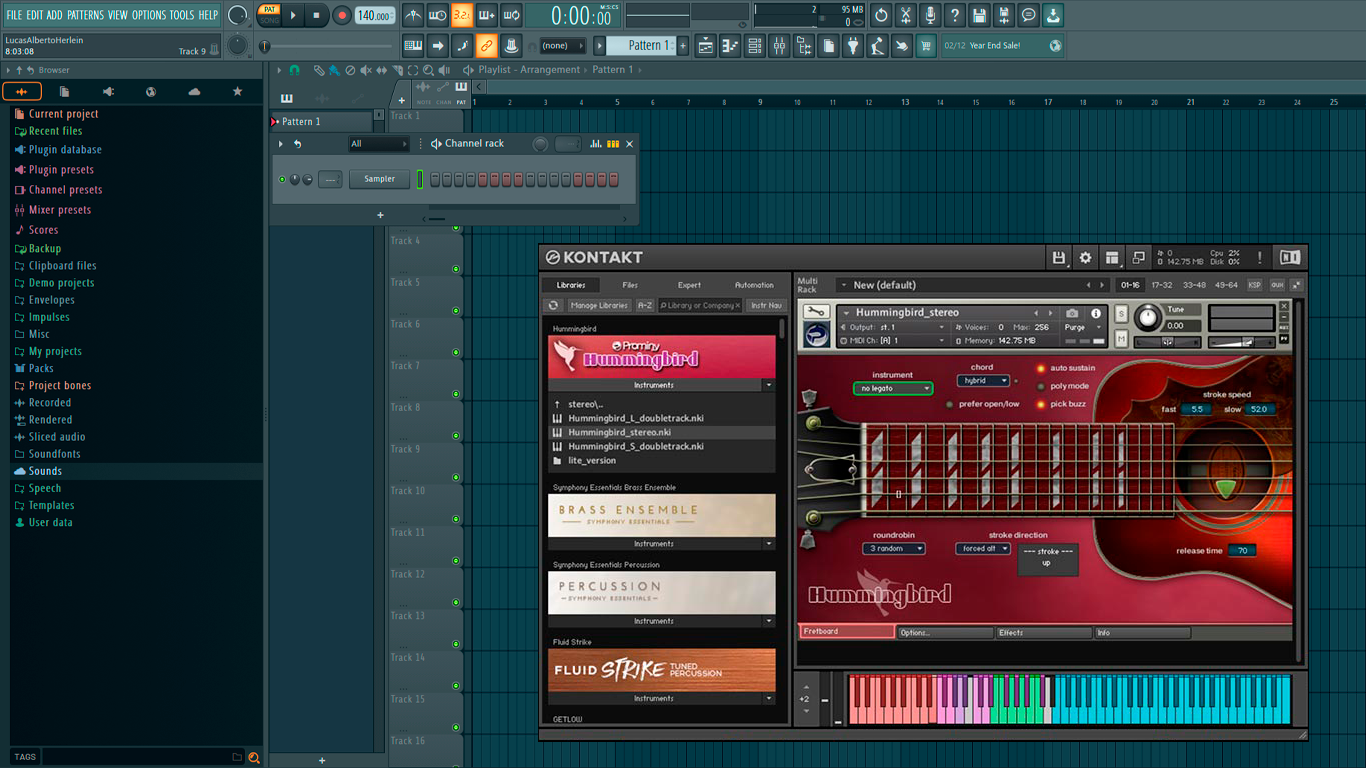
Task: Open the shop cart icon in toolbar
Action: (927, 46)
